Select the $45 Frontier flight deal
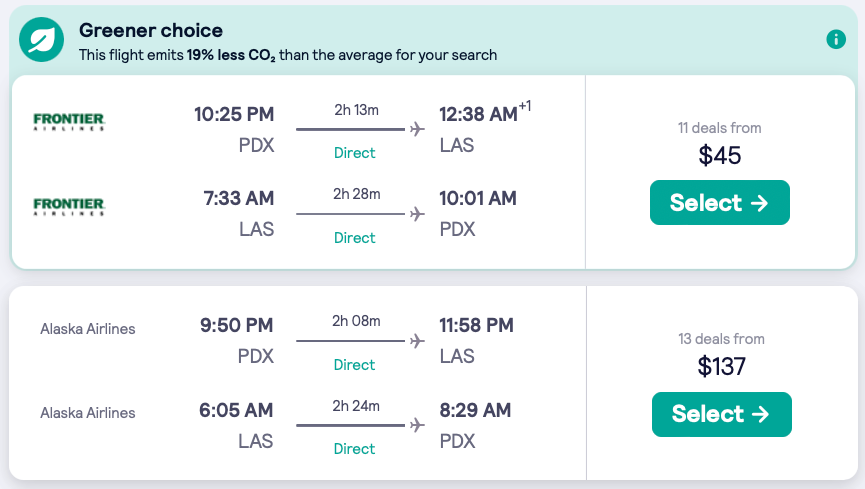The width and height of the screenshot is (865, 489). coord(719,203)
